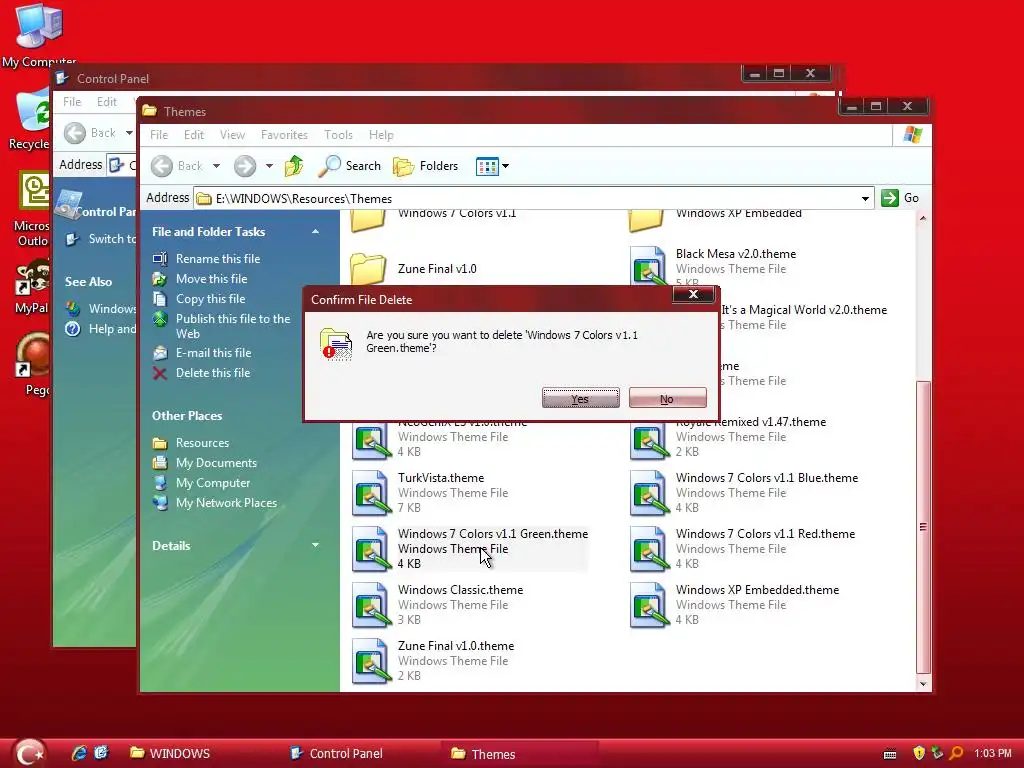Open File menu in Control Panel window
Screen dimensions: 1024x768
point(72,102)
